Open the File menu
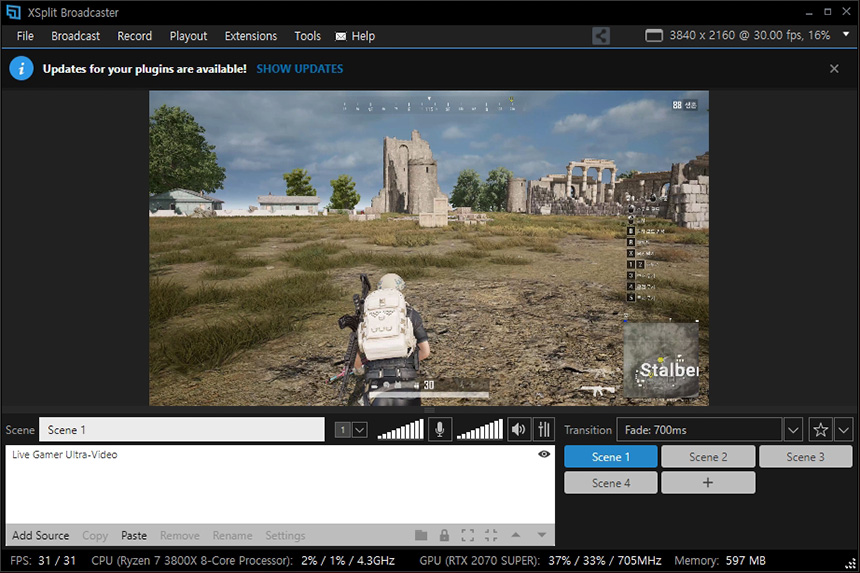860x573 pixels. tap(25, 36)
